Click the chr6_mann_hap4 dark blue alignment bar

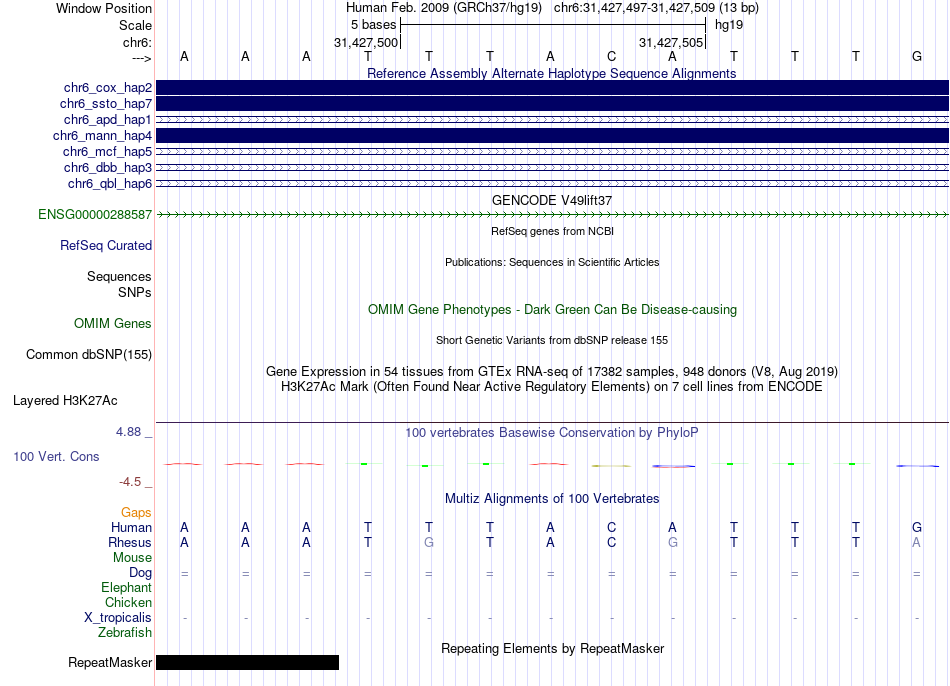(x=552, y=136)
